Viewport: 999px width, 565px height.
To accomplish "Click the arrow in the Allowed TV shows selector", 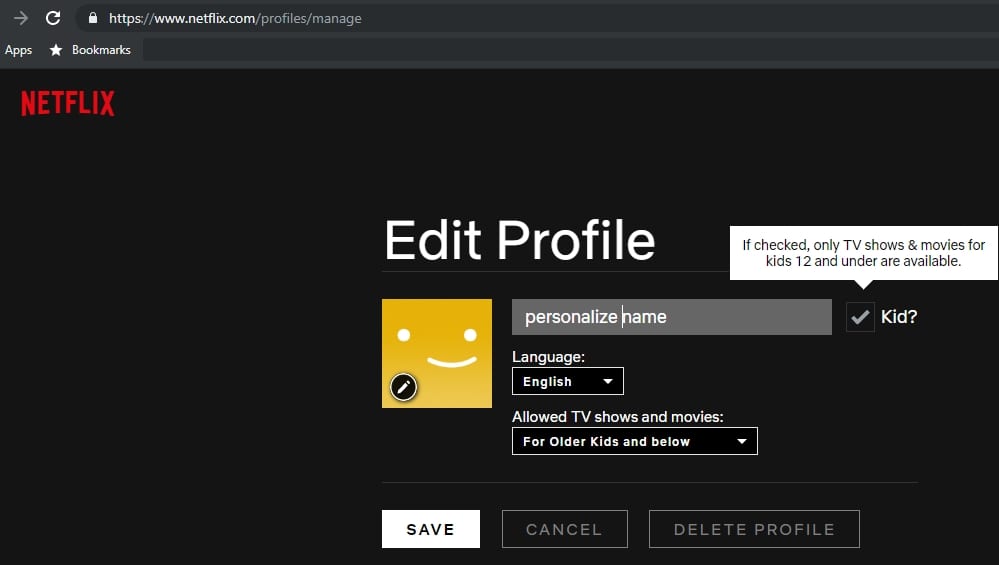I will (x=742, y=441).
